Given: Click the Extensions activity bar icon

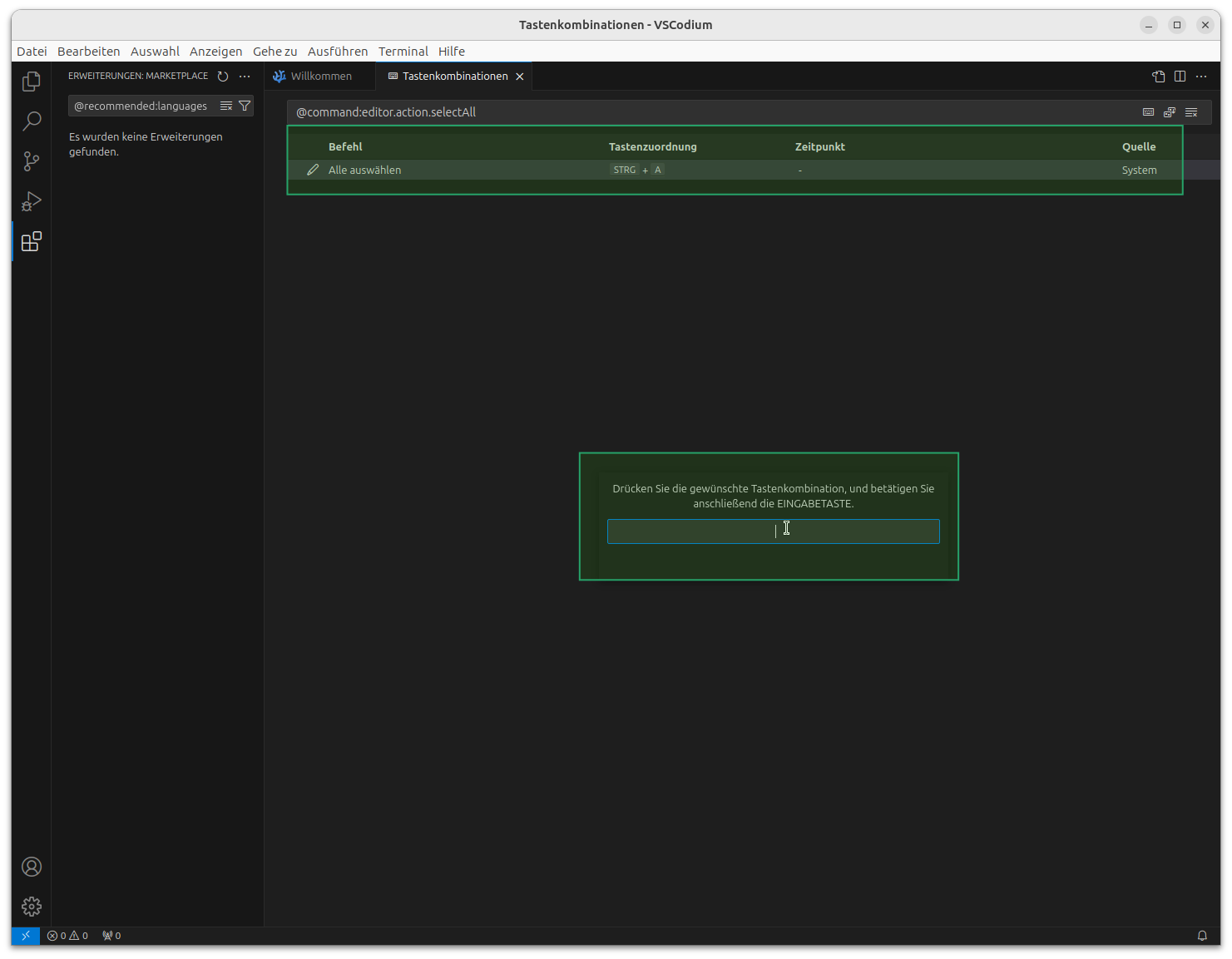Looking at the screenshot, I should click(31, 242).
